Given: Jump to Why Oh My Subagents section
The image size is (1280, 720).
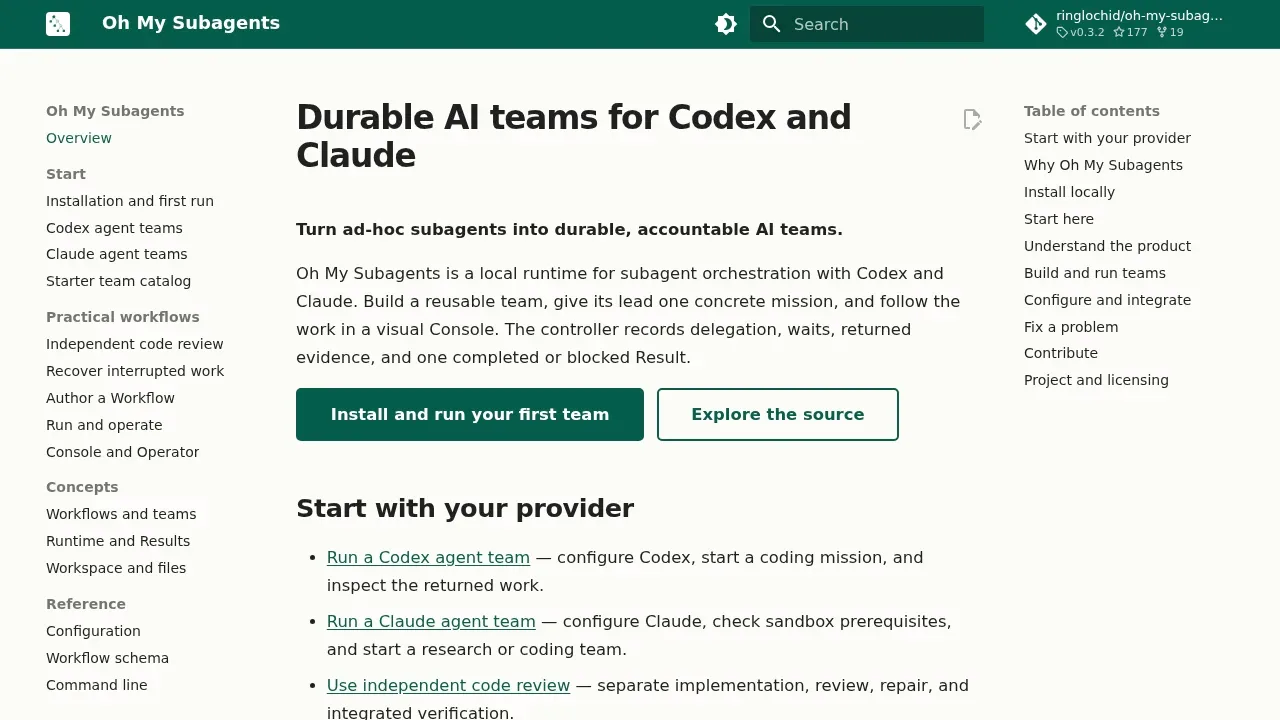Looking at the screenshot, I should pos(1103,165).
